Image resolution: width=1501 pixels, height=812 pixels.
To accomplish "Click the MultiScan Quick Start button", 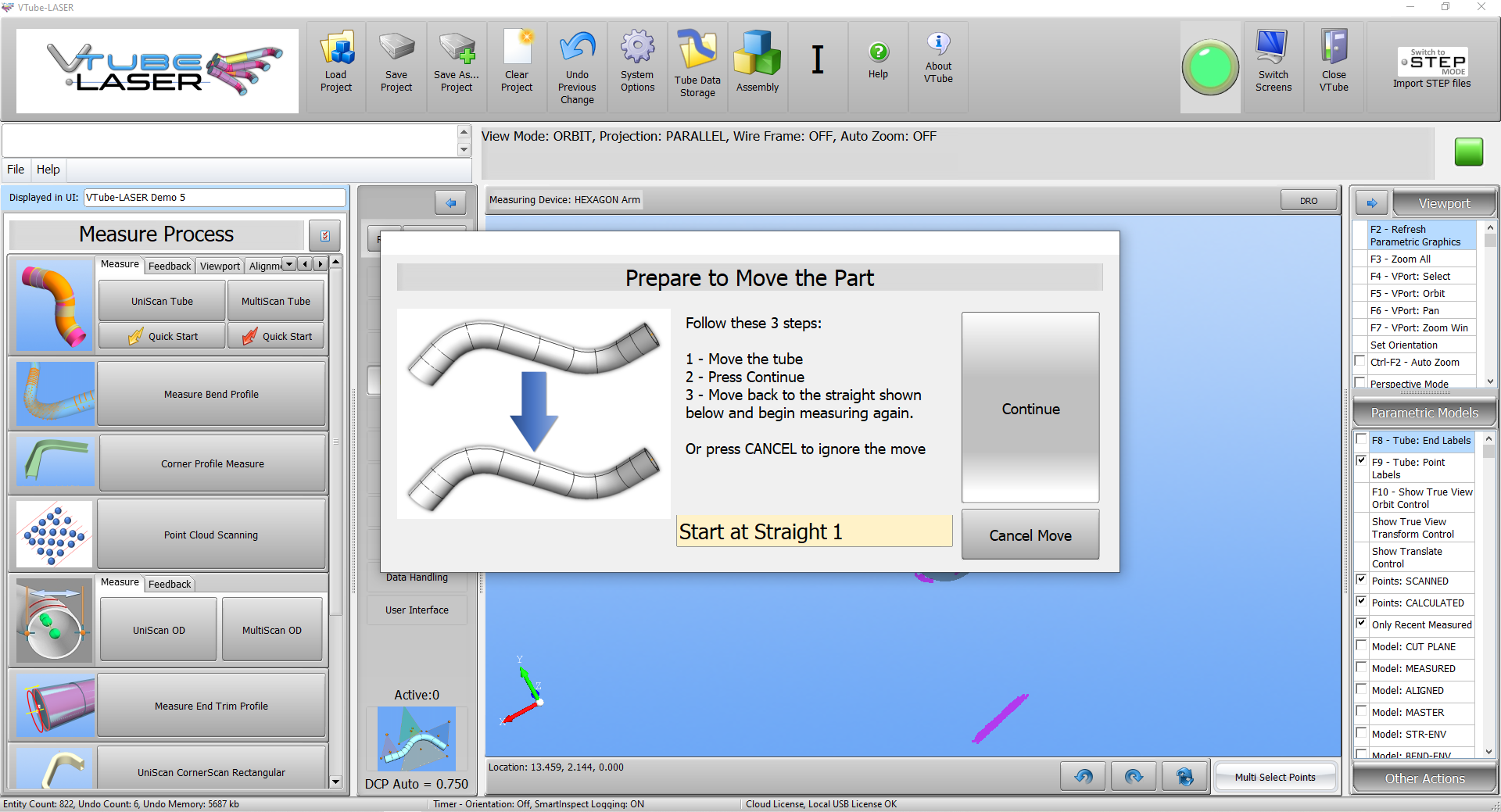I will pos(276,336).
